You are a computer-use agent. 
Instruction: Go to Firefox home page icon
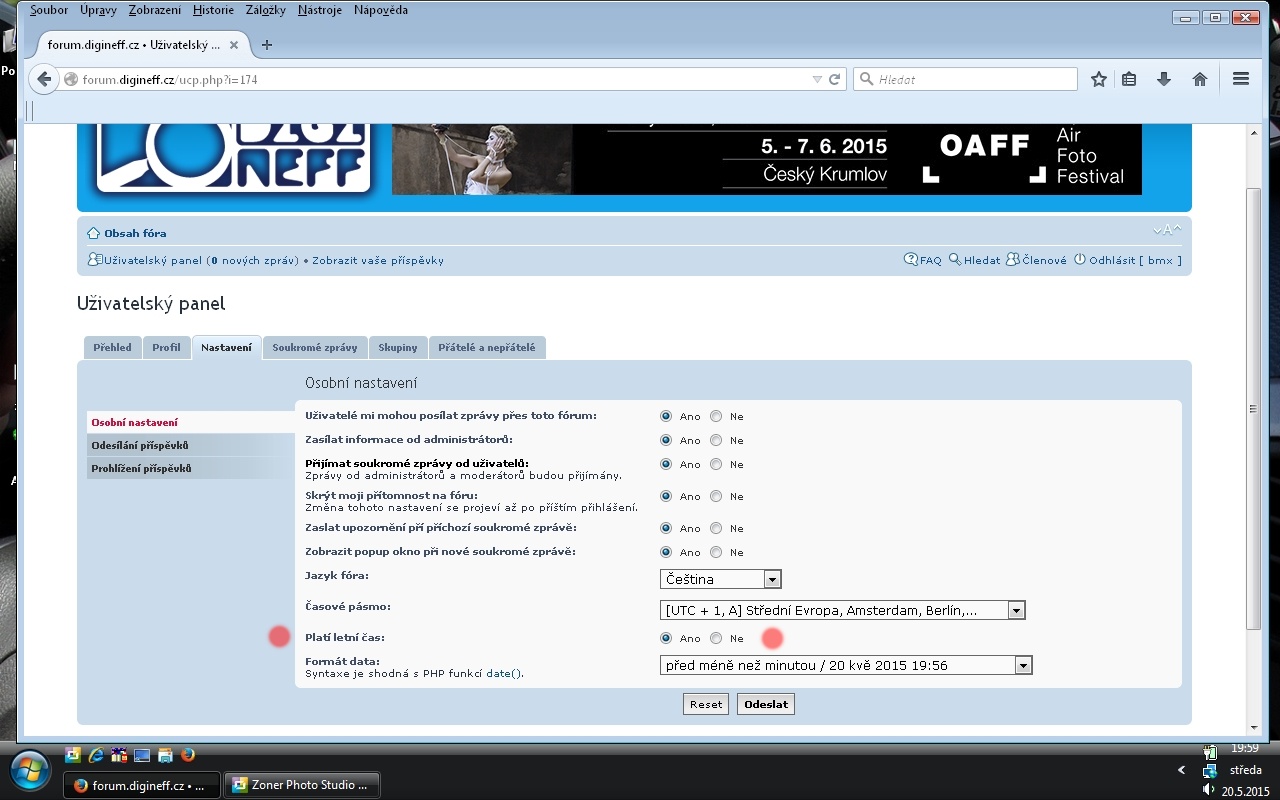point(1200,80)
